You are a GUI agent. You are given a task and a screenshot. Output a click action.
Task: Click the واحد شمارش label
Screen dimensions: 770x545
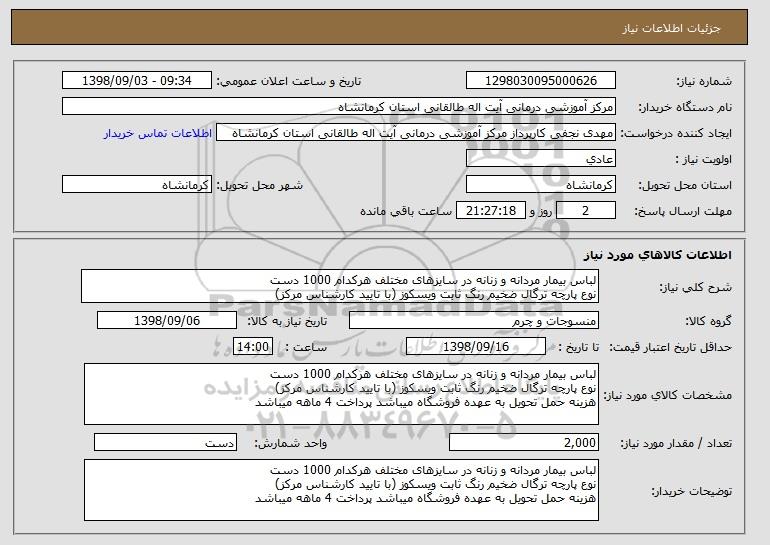pyautogui.click(x=291, y=443)
